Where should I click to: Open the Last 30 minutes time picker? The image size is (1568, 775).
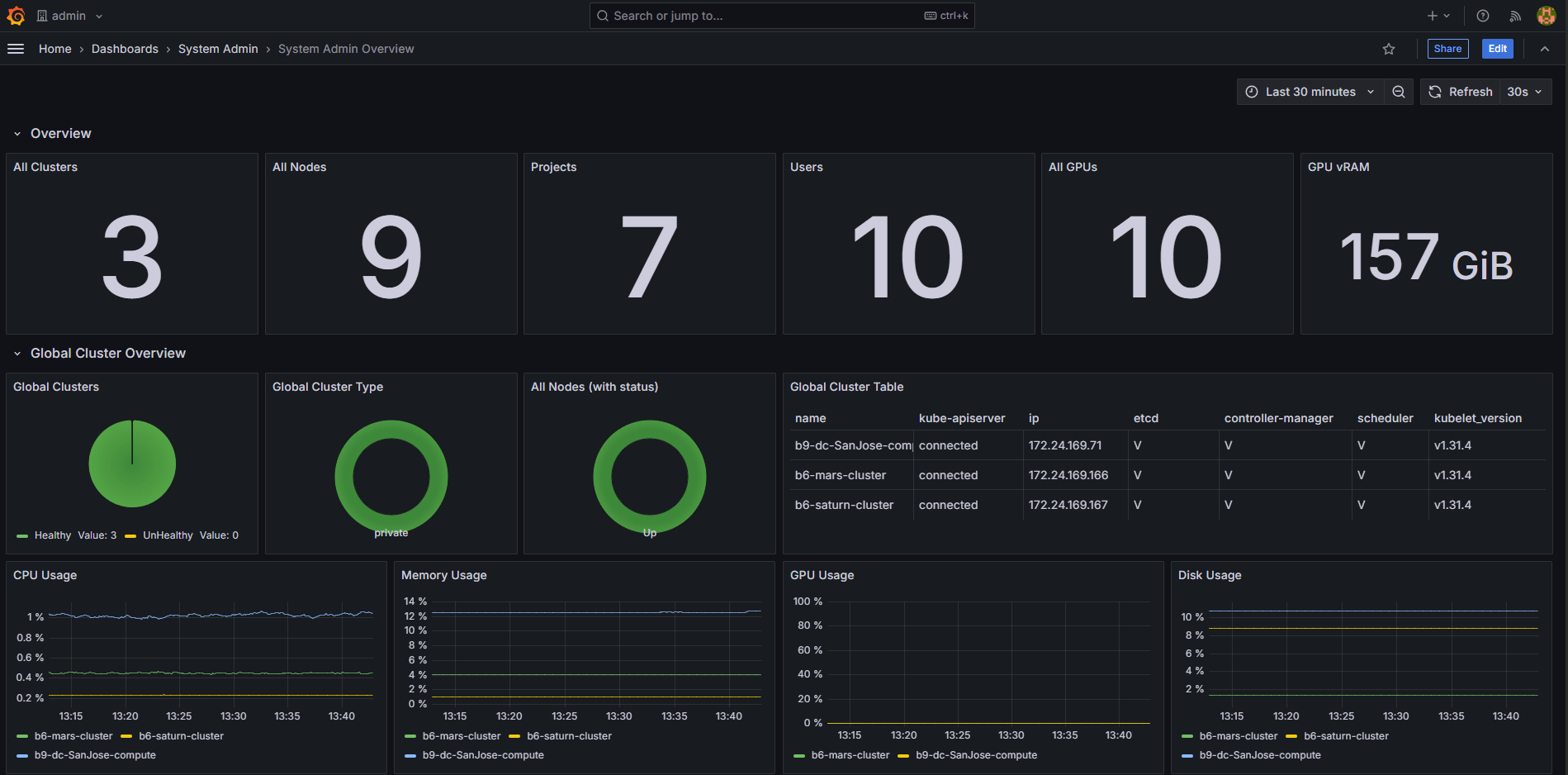pyautogui.click(x=1310, y=92)
